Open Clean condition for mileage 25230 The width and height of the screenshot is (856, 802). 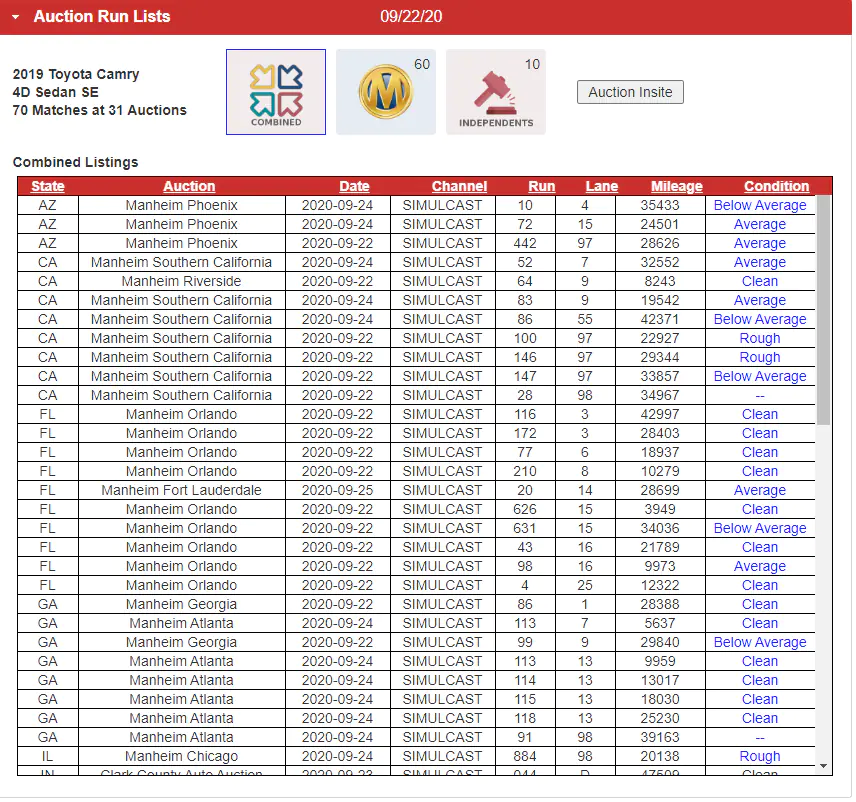(762, 720)
